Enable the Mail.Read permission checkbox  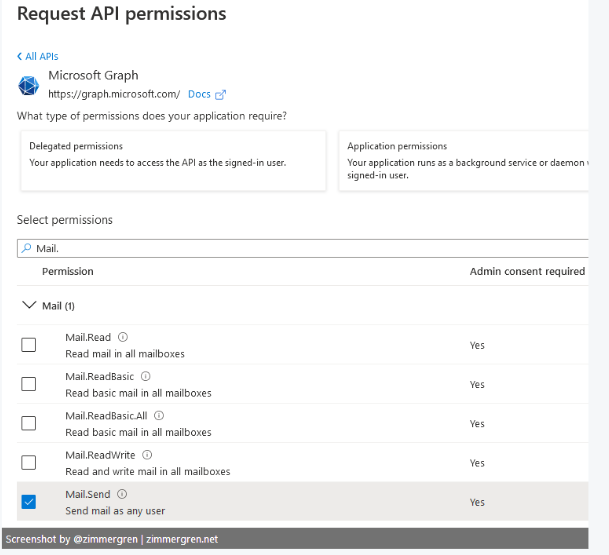(x=29, y=345)
